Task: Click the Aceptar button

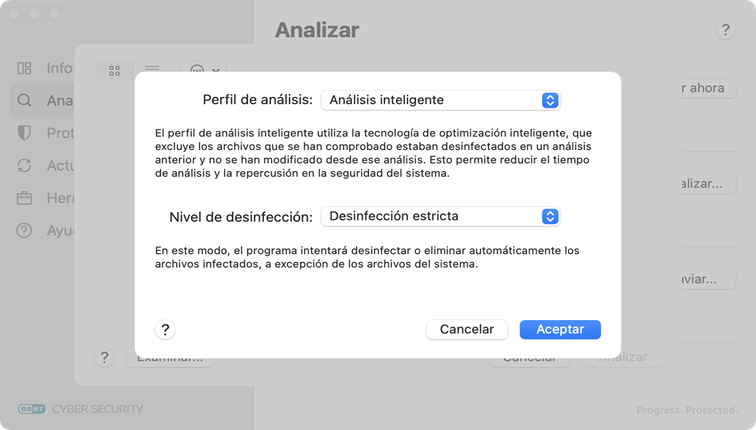Action: click(x=560, y=329)
